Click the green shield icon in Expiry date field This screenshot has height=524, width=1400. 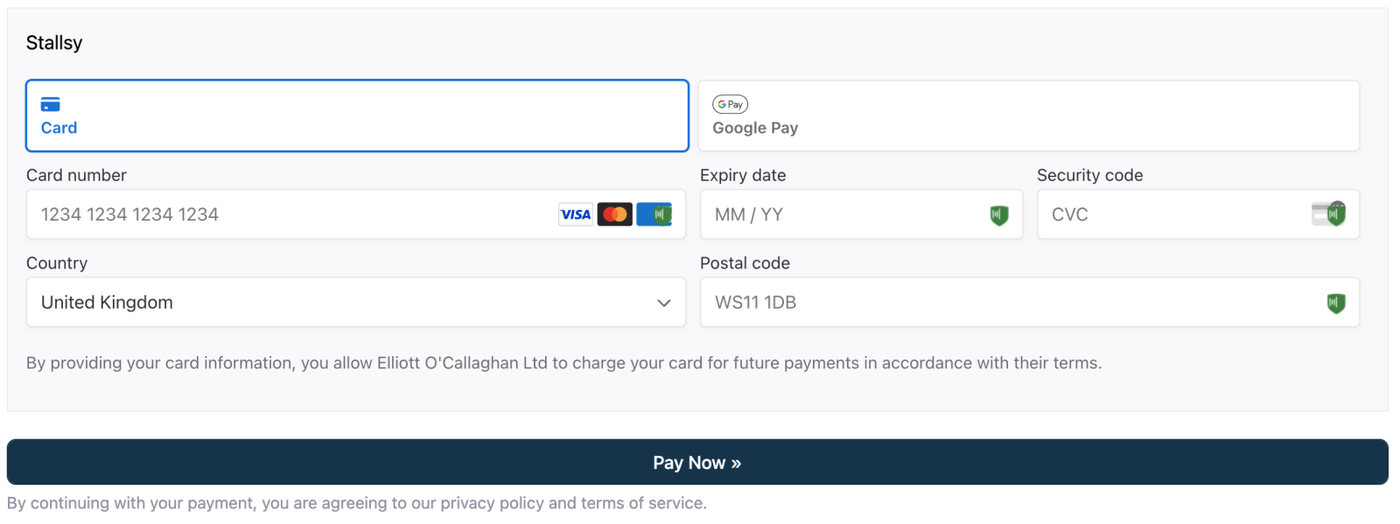tap(998, 215)
